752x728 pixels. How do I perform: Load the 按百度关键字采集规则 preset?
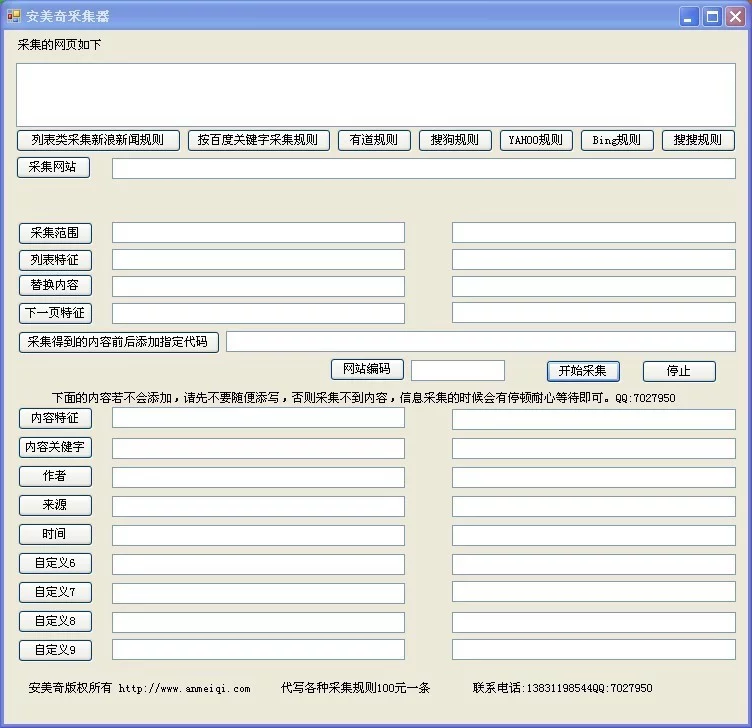pyautogui.click(x=258, y=140)
